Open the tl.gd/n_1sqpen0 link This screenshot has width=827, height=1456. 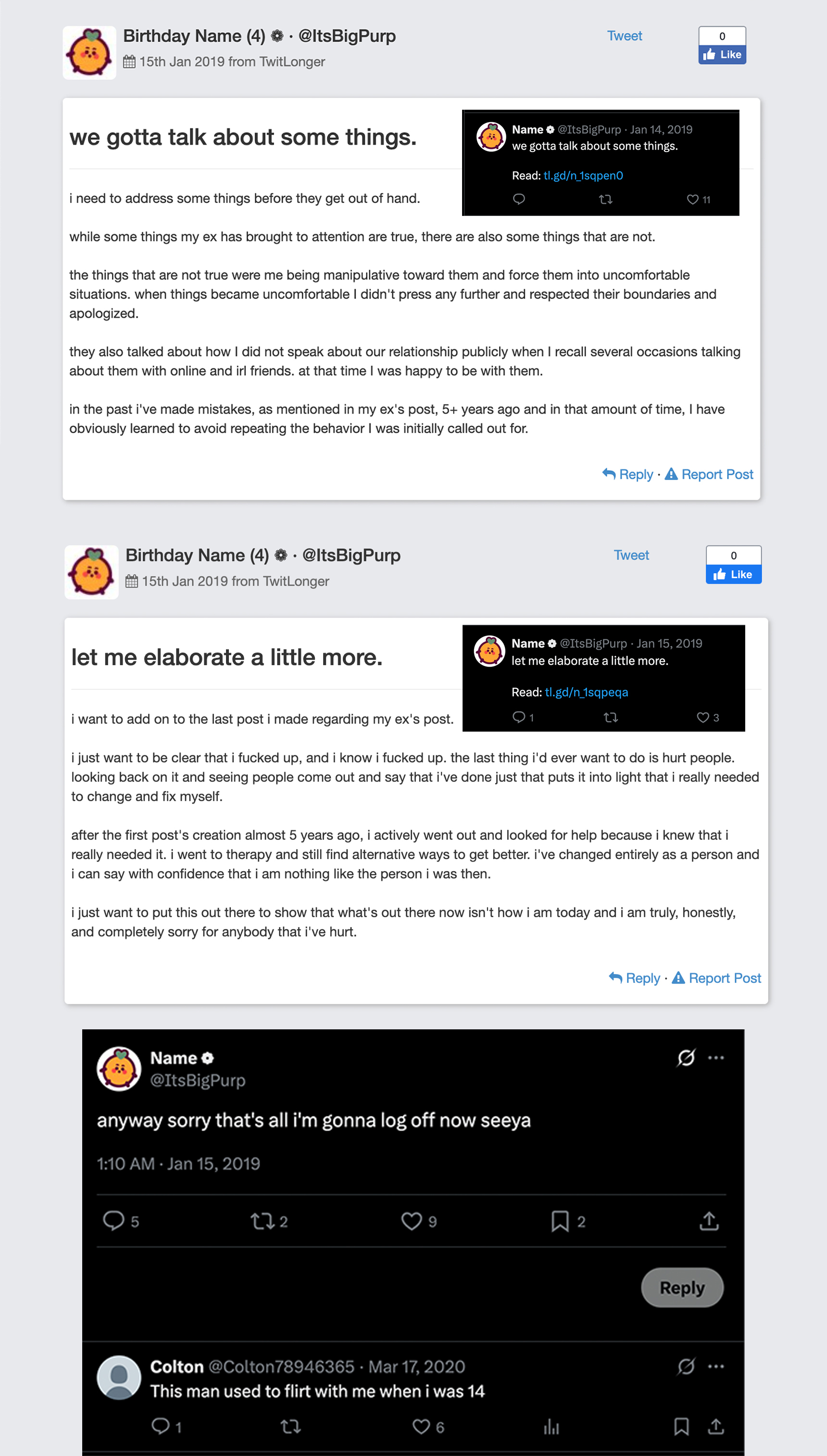[x=583, y=176]
